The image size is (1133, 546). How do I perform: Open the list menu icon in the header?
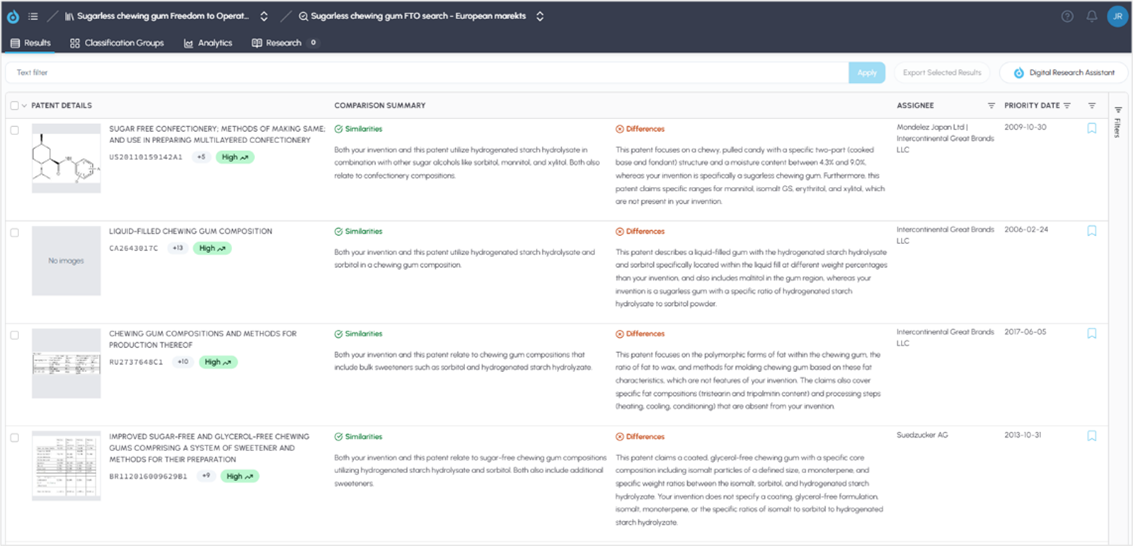33,17
